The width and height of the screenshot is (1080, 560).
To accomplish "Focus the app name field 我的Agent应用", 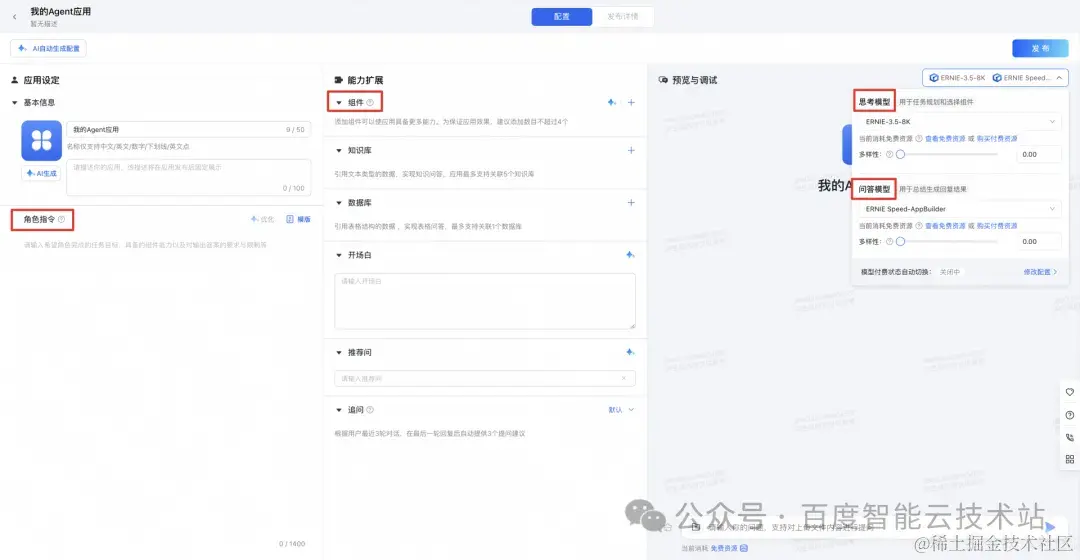I will pos(189,129).
